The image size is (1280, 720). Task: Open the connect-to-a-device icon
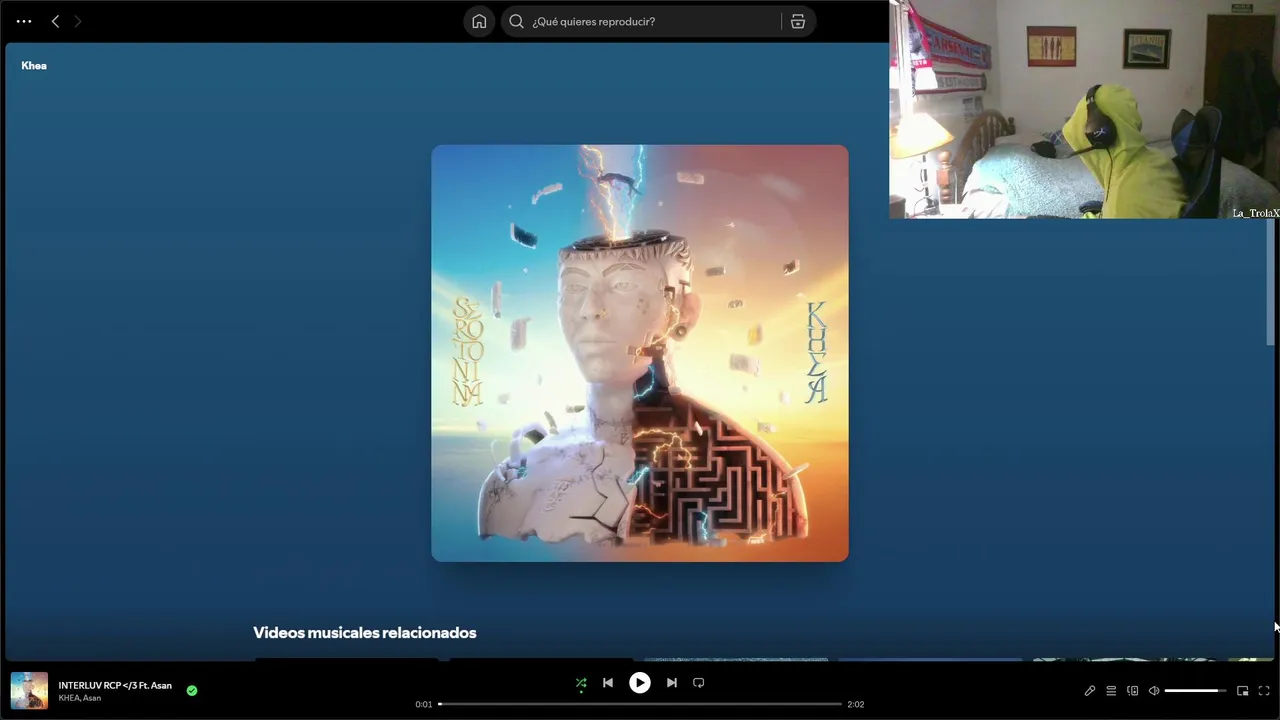tap(1132, 691)
